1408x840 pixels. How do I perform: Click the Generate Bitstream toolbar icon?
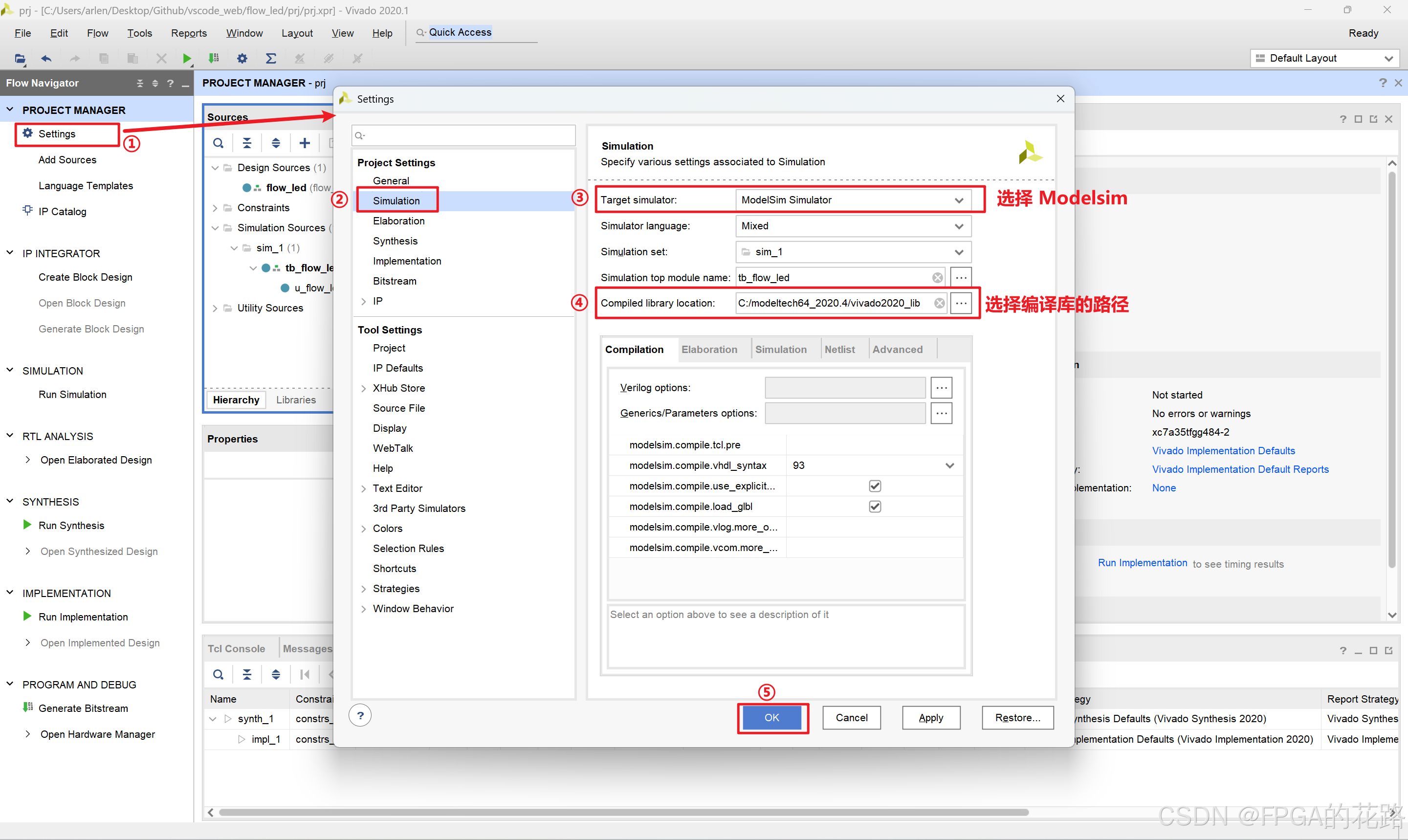click(x=213, y=58)
